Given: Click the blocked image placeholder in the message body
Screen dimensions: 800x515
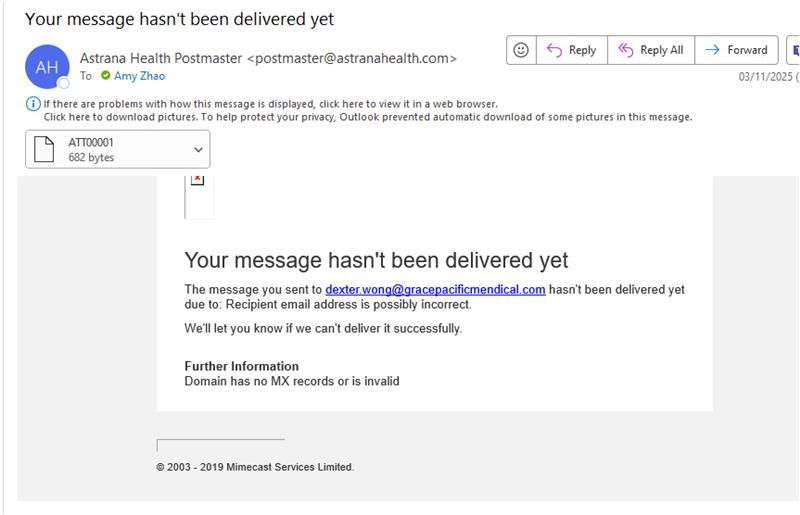Looking at the screenshot, I should click(197, 180).
